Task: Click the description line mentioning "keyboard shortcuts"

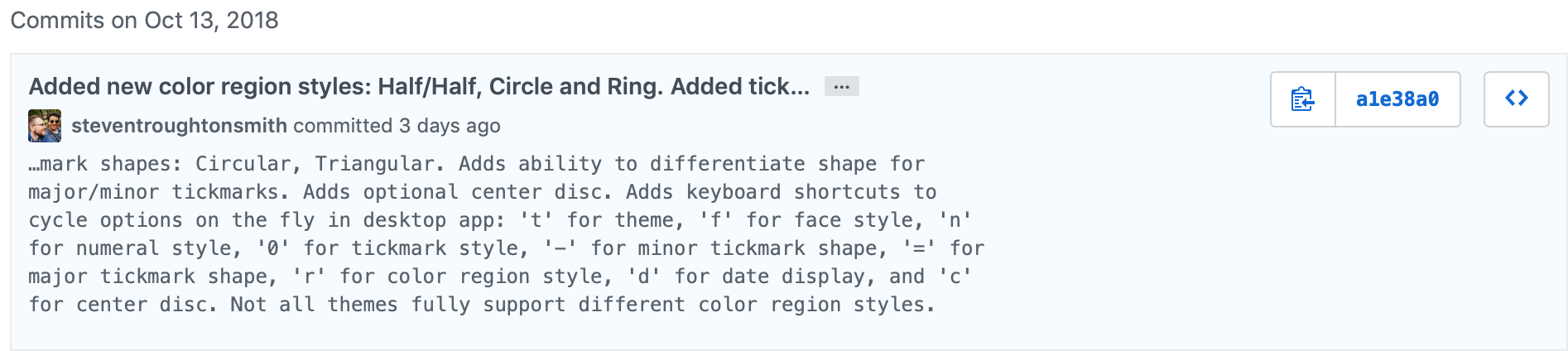Action: click(x=483, y=192)
